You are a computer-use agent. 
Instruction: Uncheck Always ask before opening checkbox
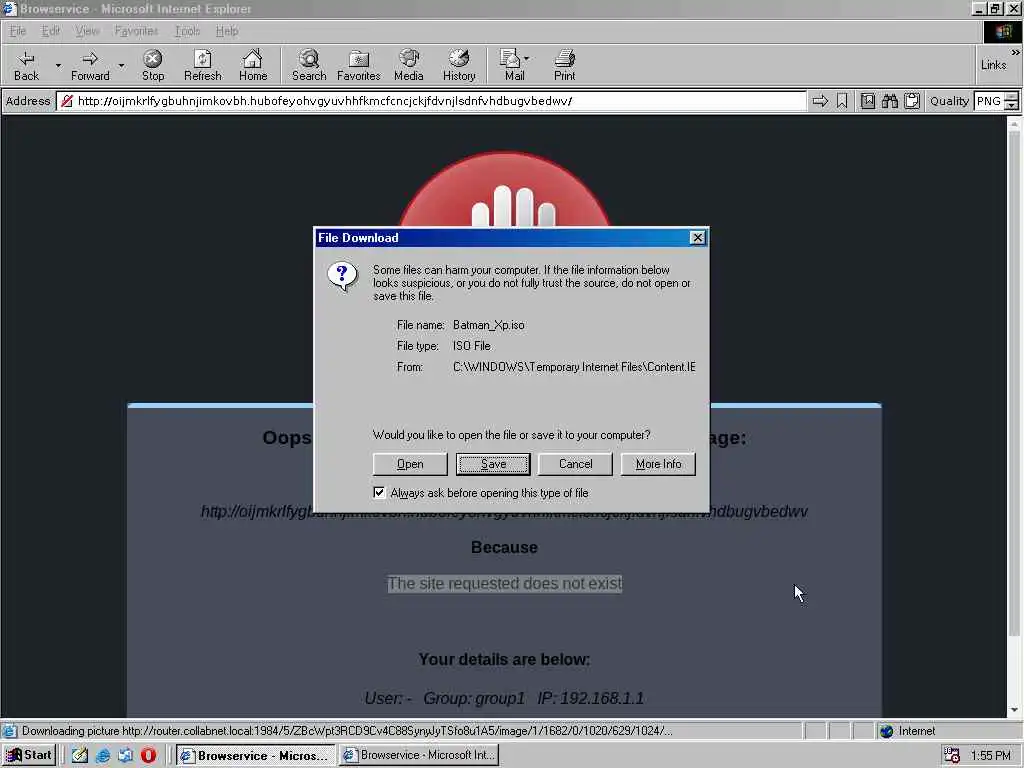[x=379, y=492]
